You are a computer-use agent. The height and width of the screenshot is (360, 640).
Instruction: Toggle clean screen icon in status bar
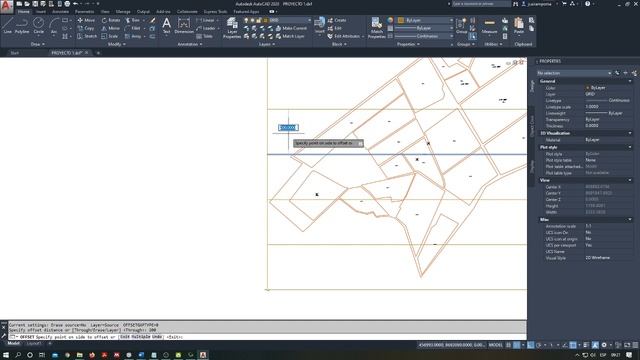pos(627,345)
